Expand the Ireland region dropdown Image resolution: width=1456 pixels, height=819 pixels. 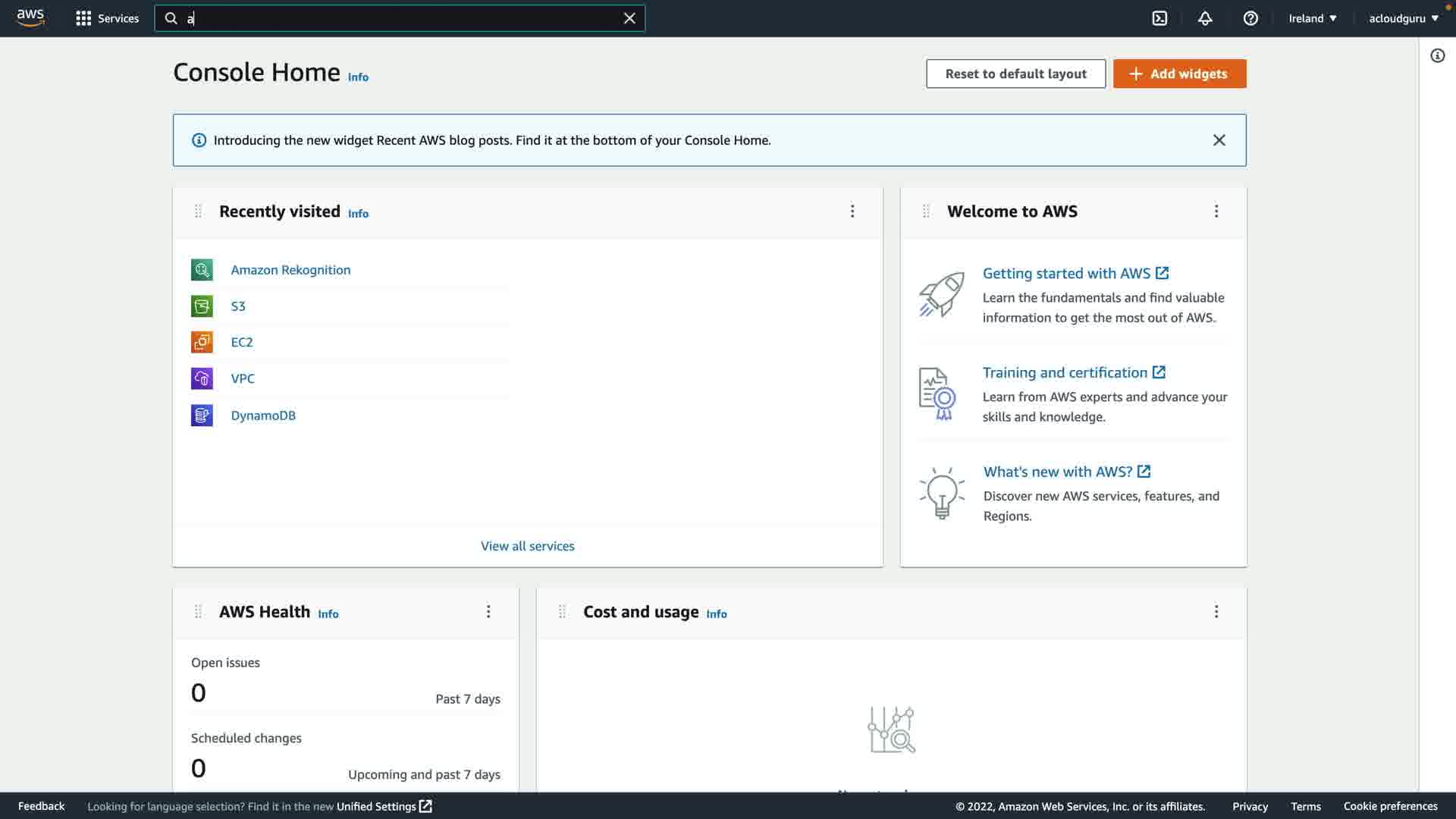point(1313,18)
